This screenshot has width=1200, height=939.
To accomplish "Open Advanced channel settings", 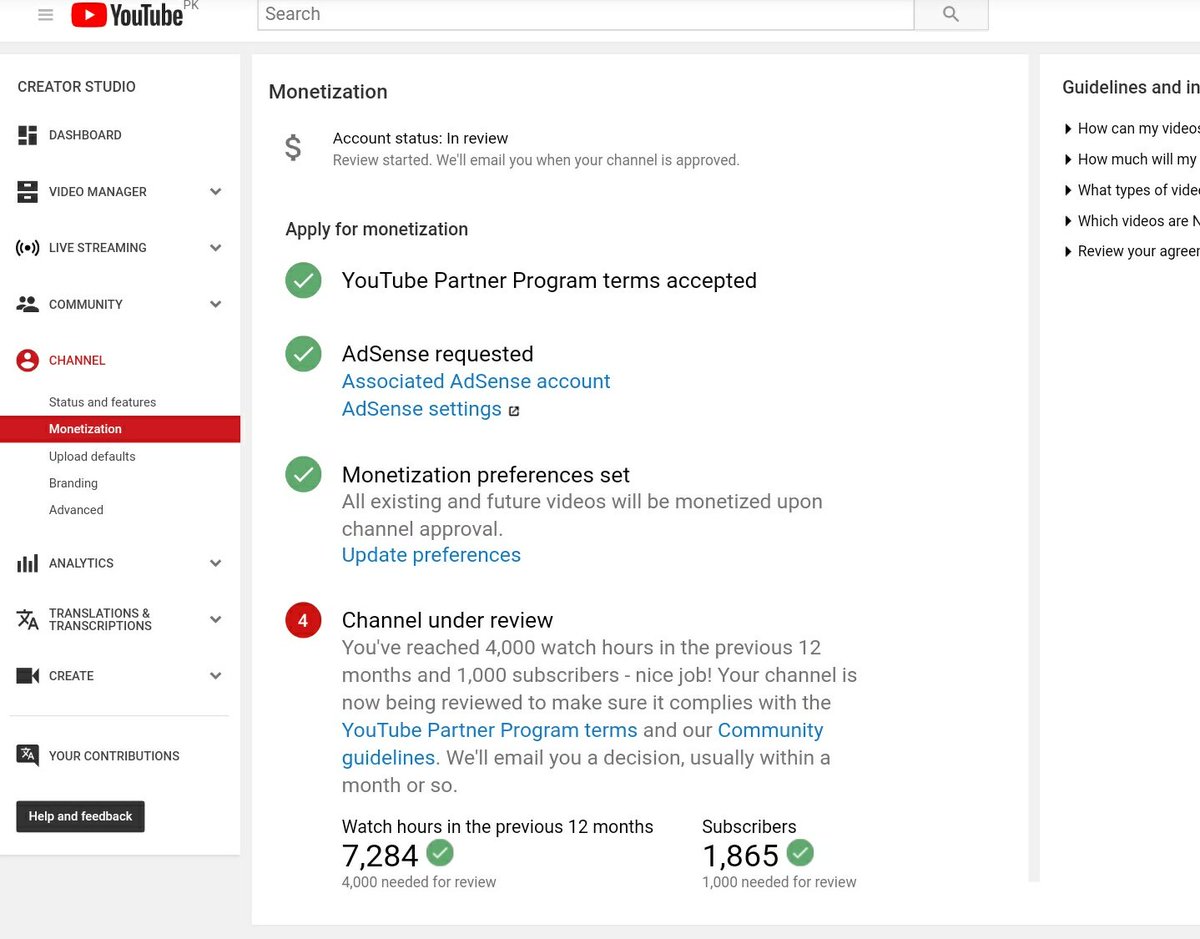I will [x=76, y=510].
